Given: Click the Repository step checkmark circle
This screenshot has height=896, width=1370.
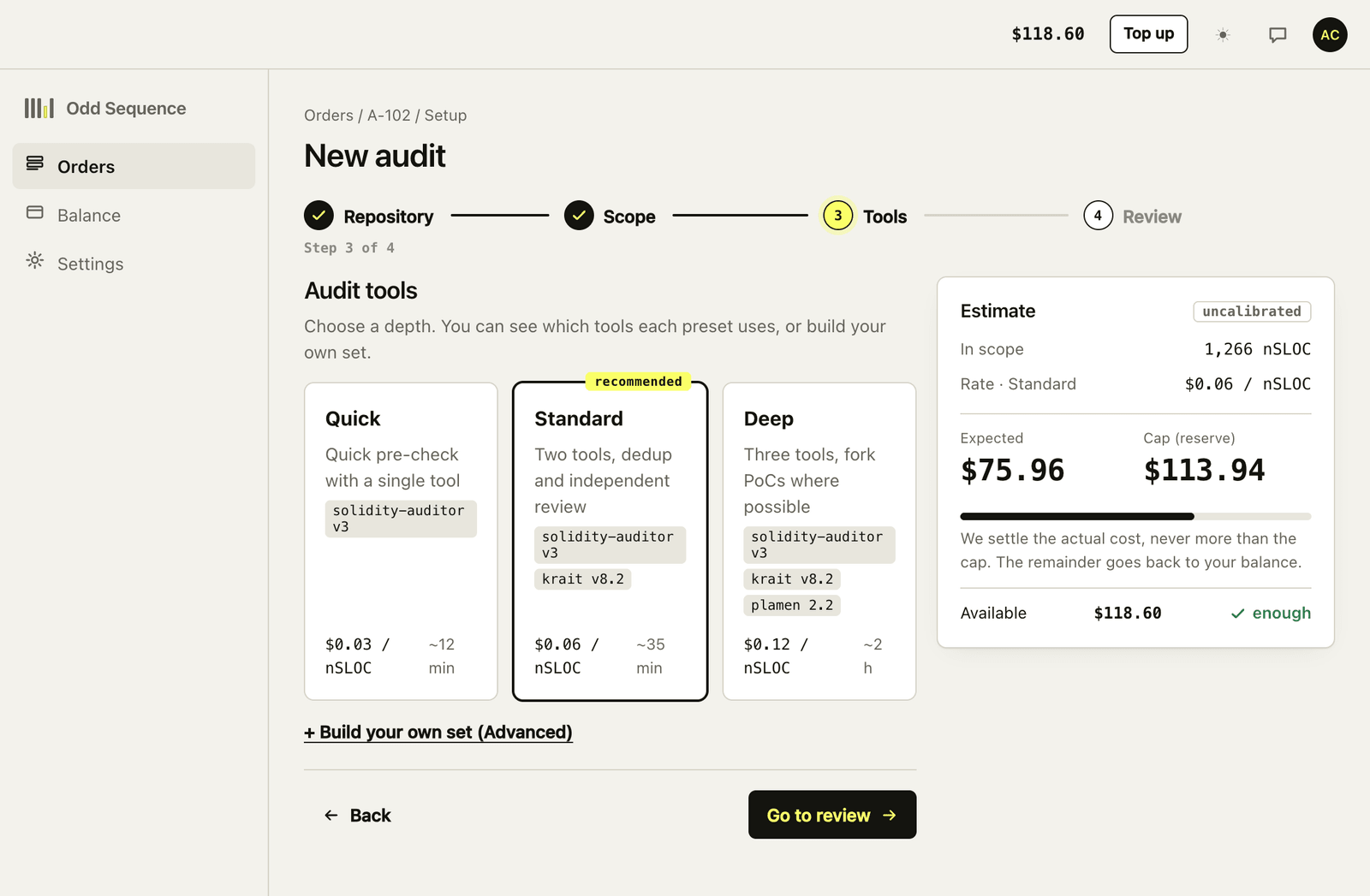Looking at the screenshot, I should pyautogui.click(x=319, y=216).
